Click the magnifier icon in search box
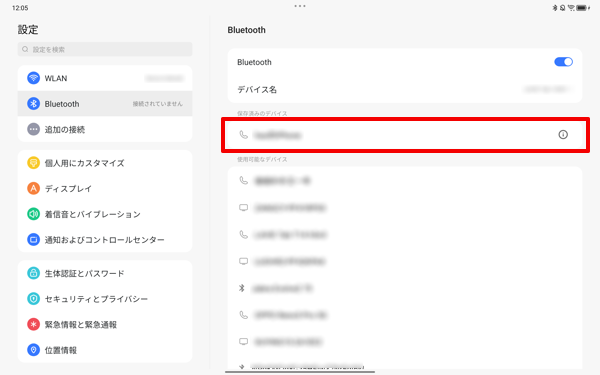The image size is (600, 375). click(x=25, y=49)
